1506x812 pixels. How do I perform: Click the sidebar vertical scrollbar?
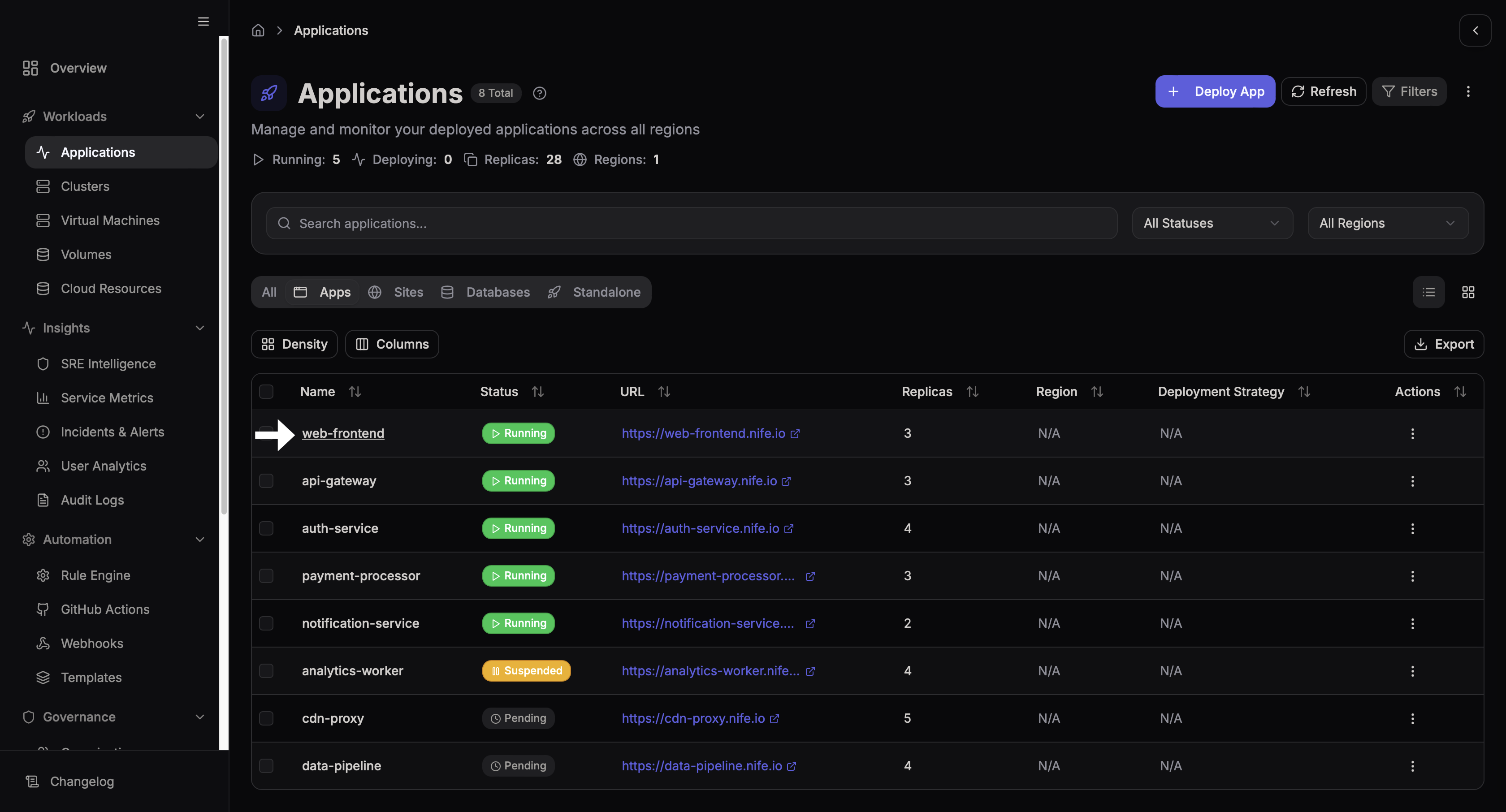pyautogui.click(x=223, y=275)
